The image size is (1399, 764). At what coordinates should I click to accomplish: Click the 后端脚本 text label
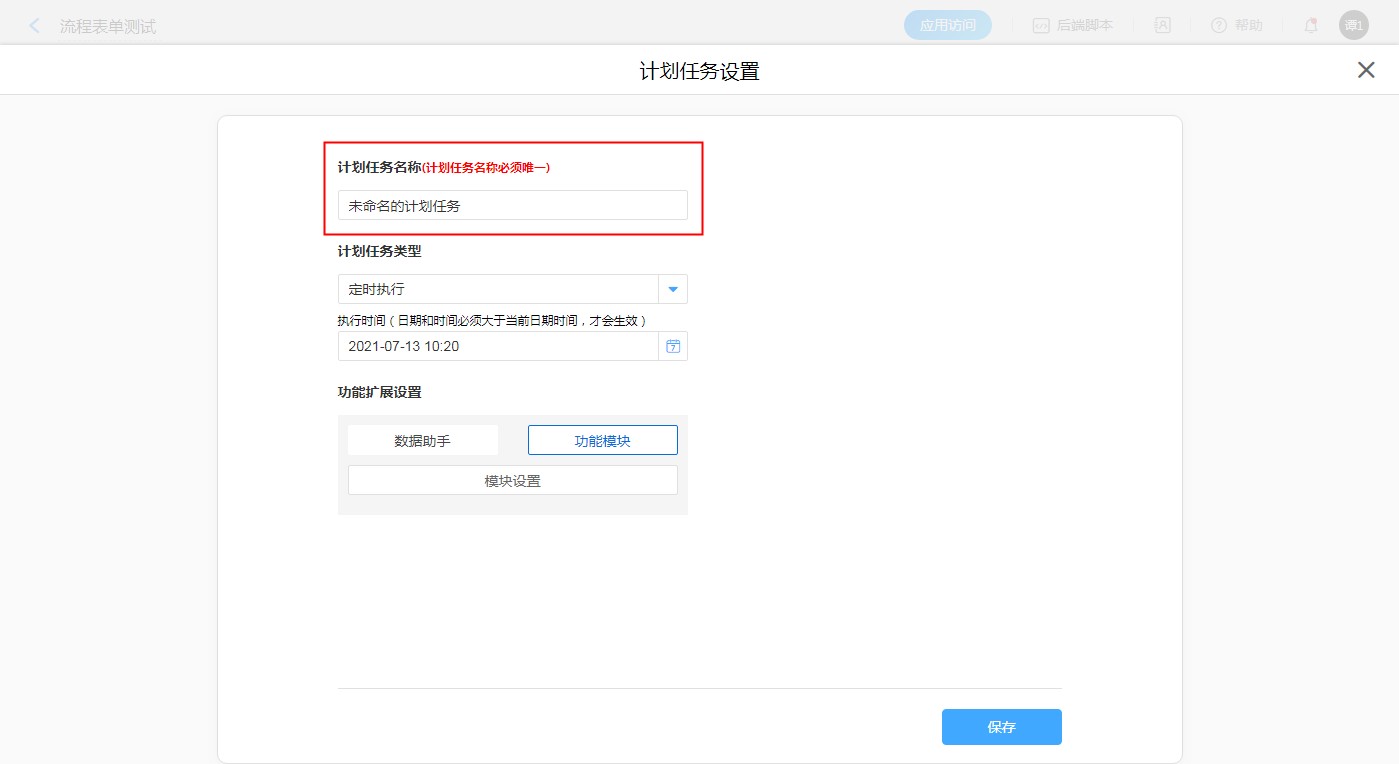[x=1084, y=26]
